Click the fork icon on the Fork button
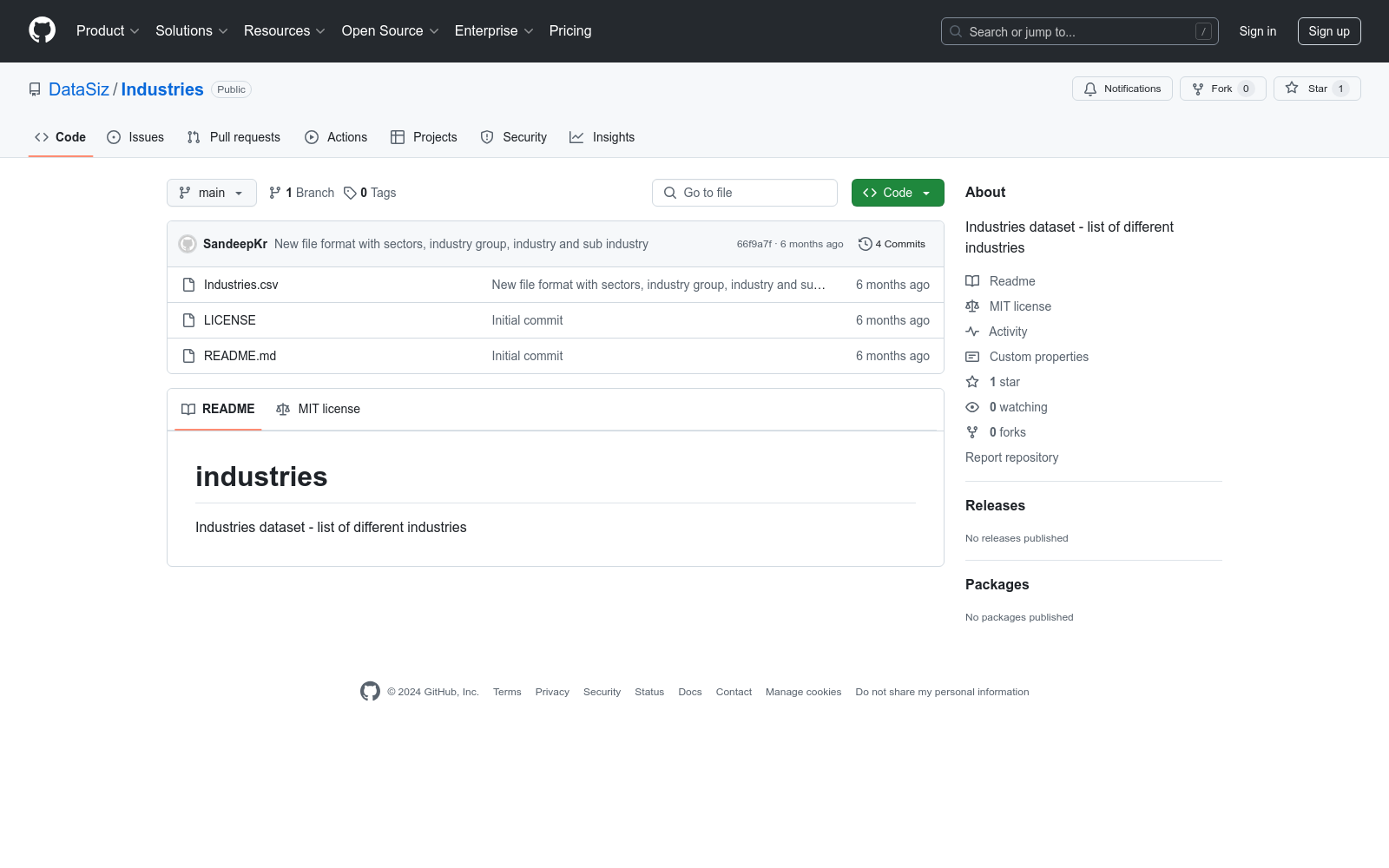 coord(1198,89)
